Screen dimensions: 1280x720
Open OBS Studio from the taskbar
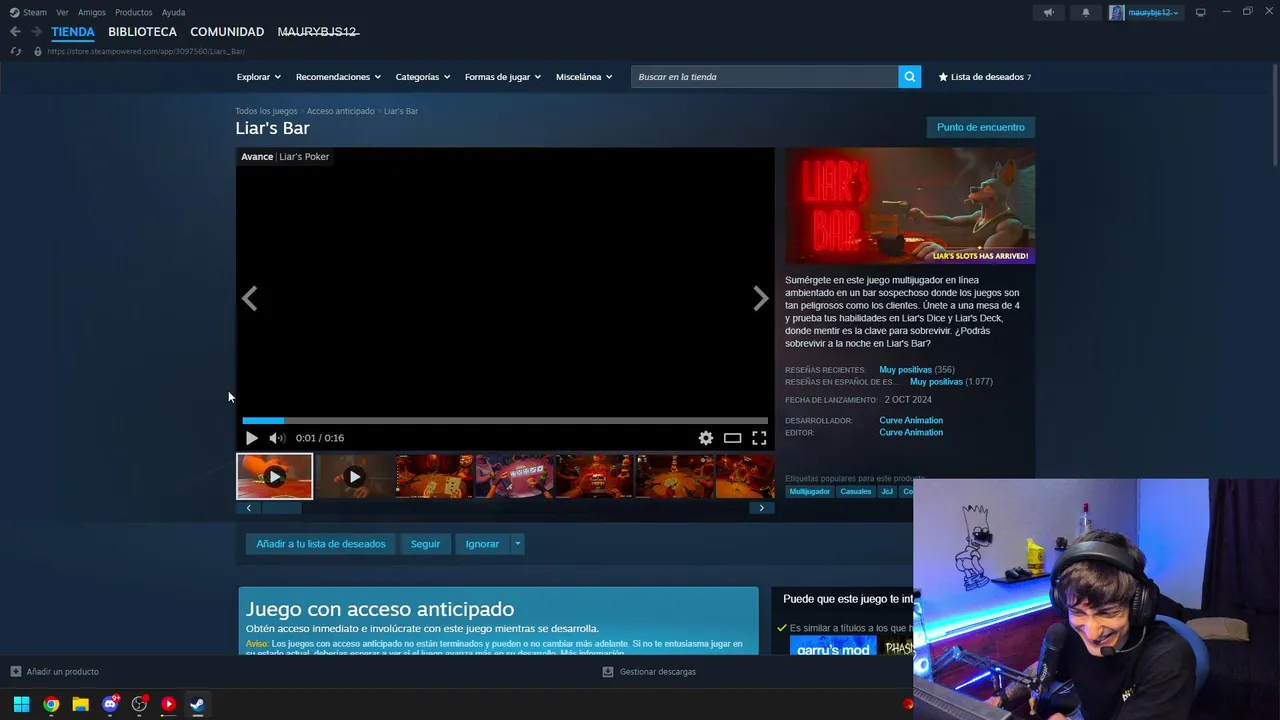pos(139,704)
